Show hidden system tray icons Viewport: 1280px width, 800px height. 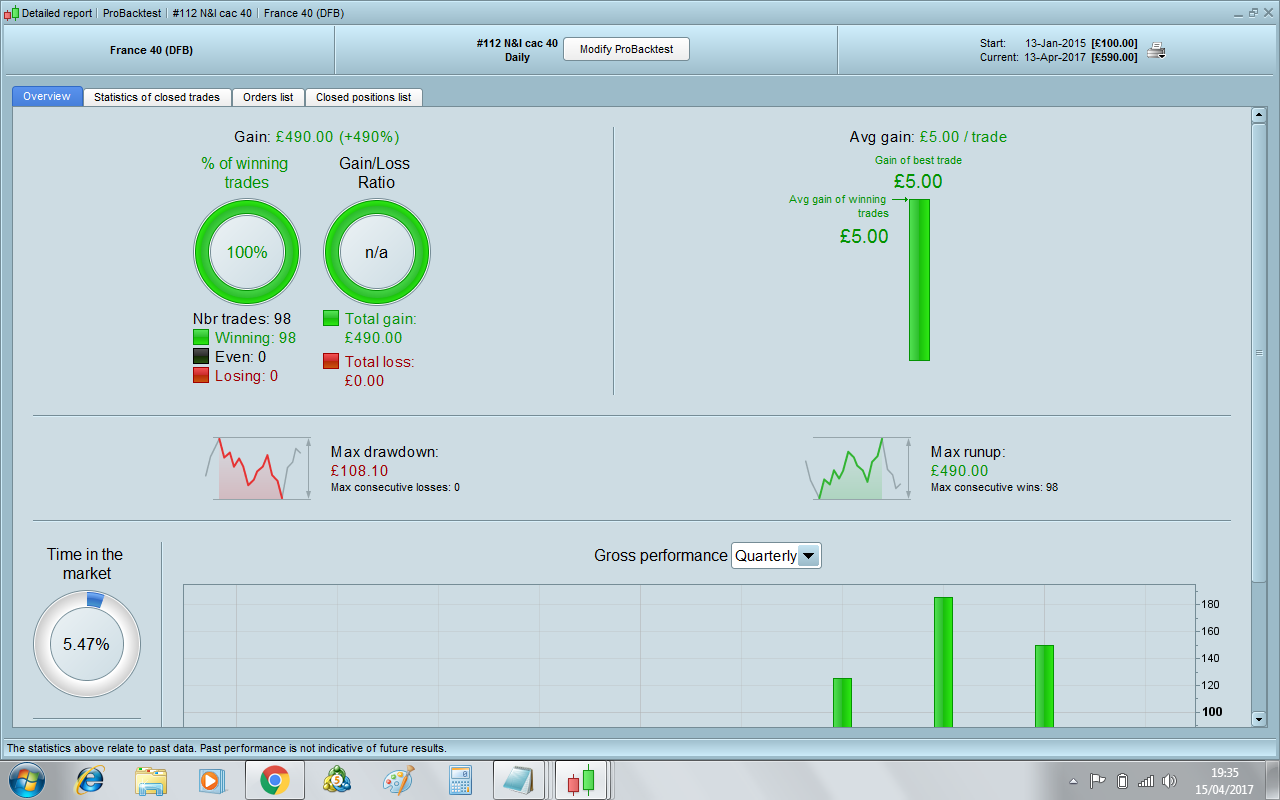pos(1073,781)
